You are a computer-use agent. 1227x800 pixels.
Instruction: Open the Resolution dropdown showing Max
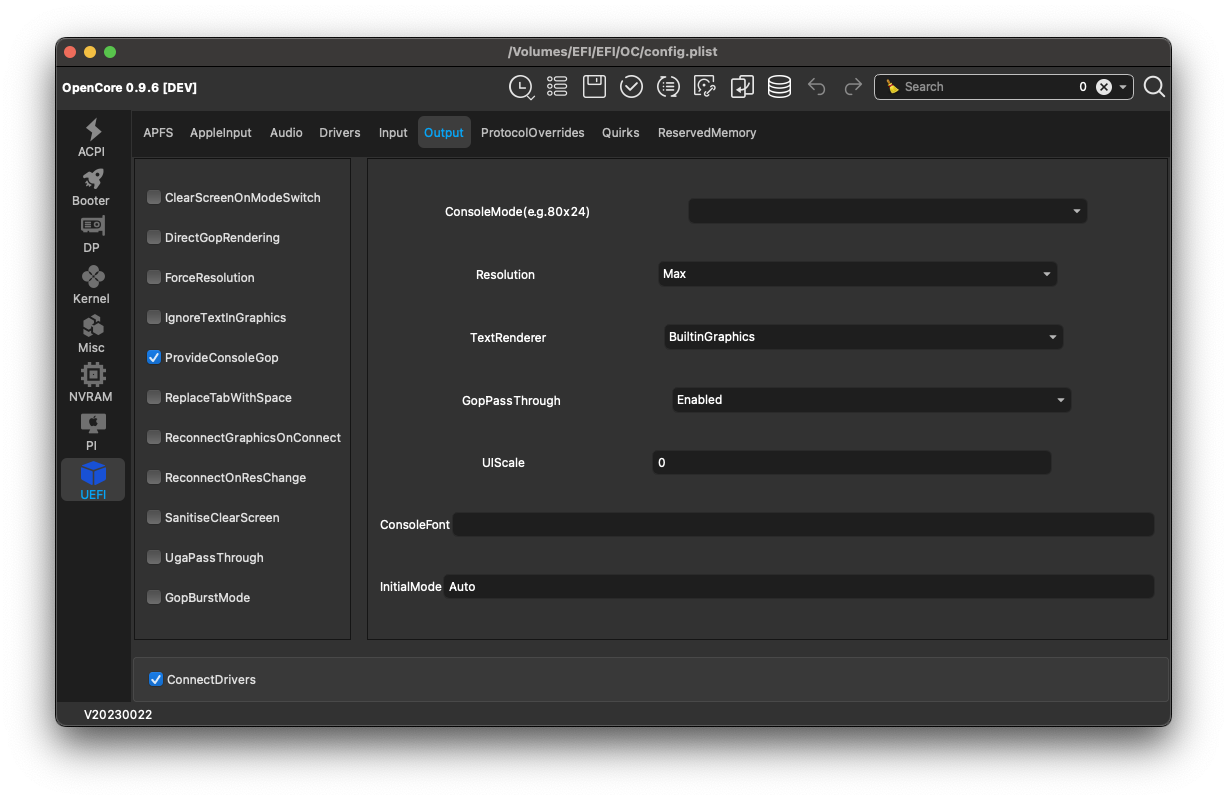click(x=857, y=274)
